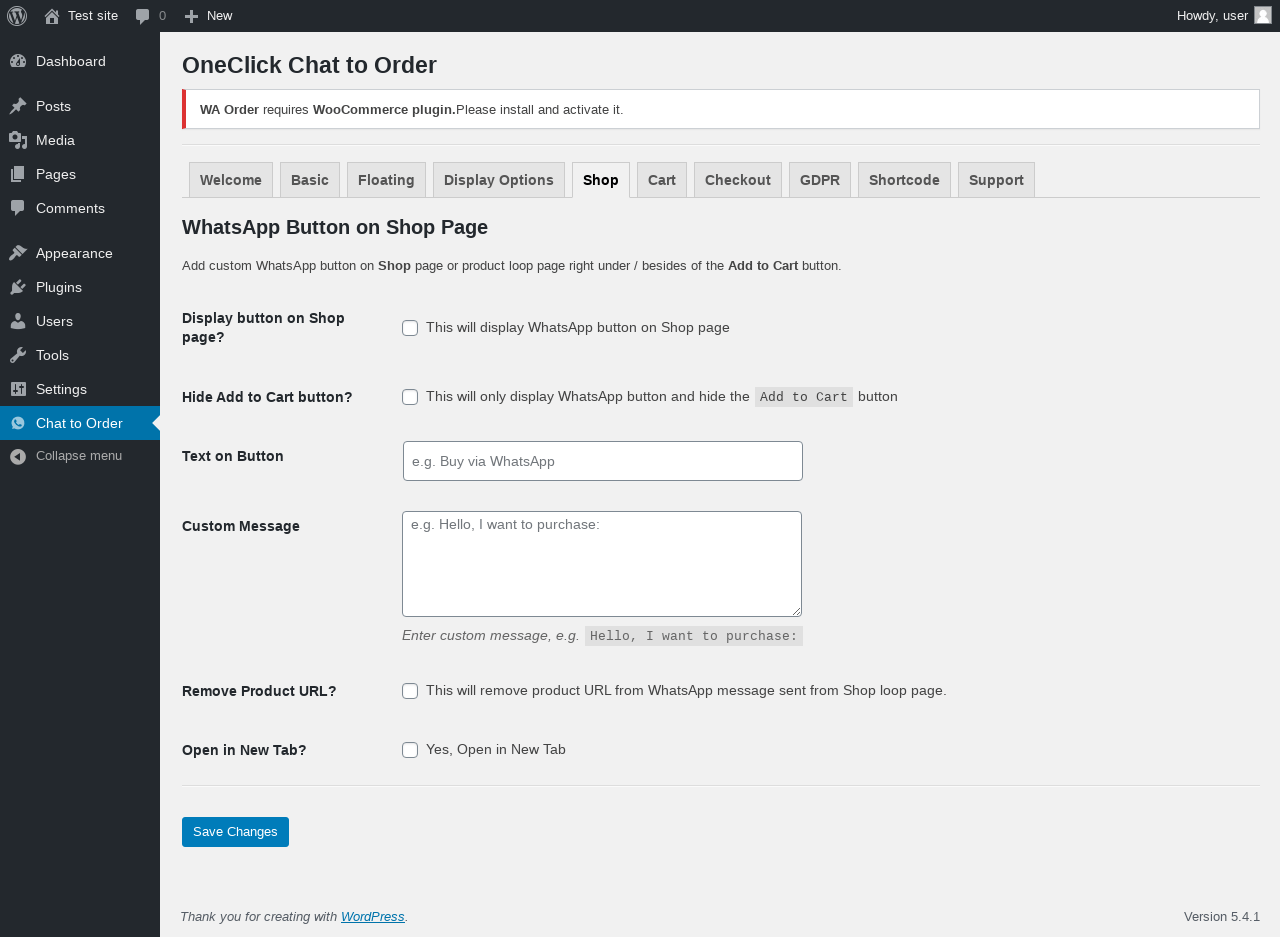
Task: Open the Support tab
Action: point(996,180)
